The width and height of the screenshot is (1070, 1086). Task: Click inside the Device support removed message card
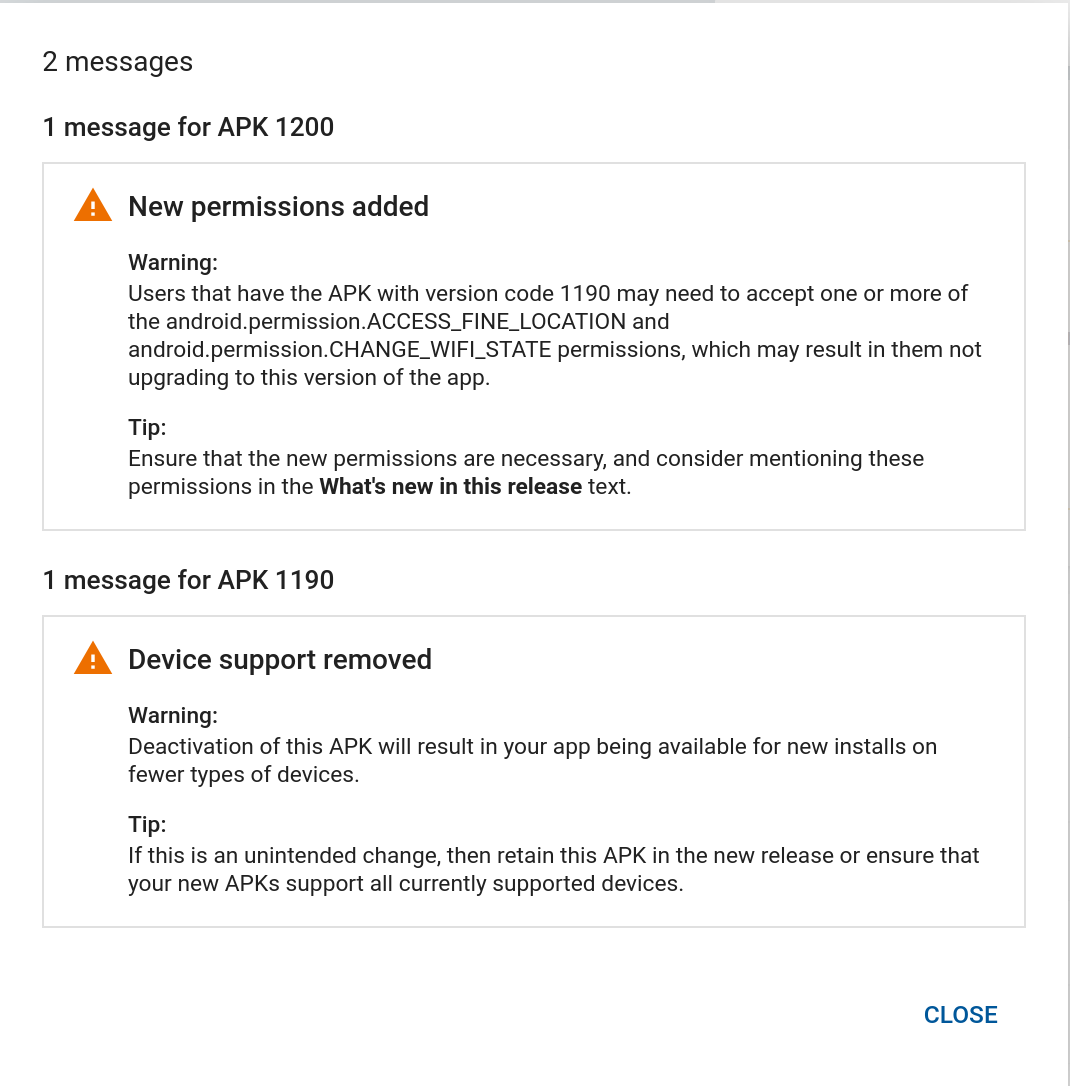click(x=534, y=770)
